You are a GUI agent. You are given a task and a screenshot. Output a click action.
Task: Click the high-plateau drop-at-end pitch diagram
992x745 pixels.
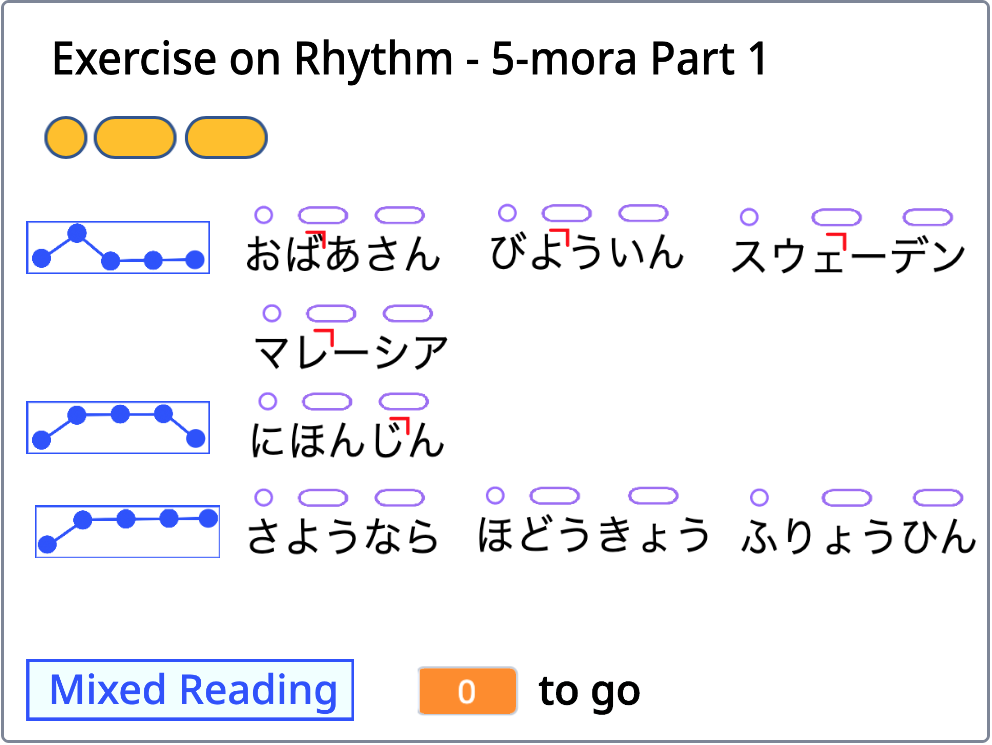(x=117, y=427)
